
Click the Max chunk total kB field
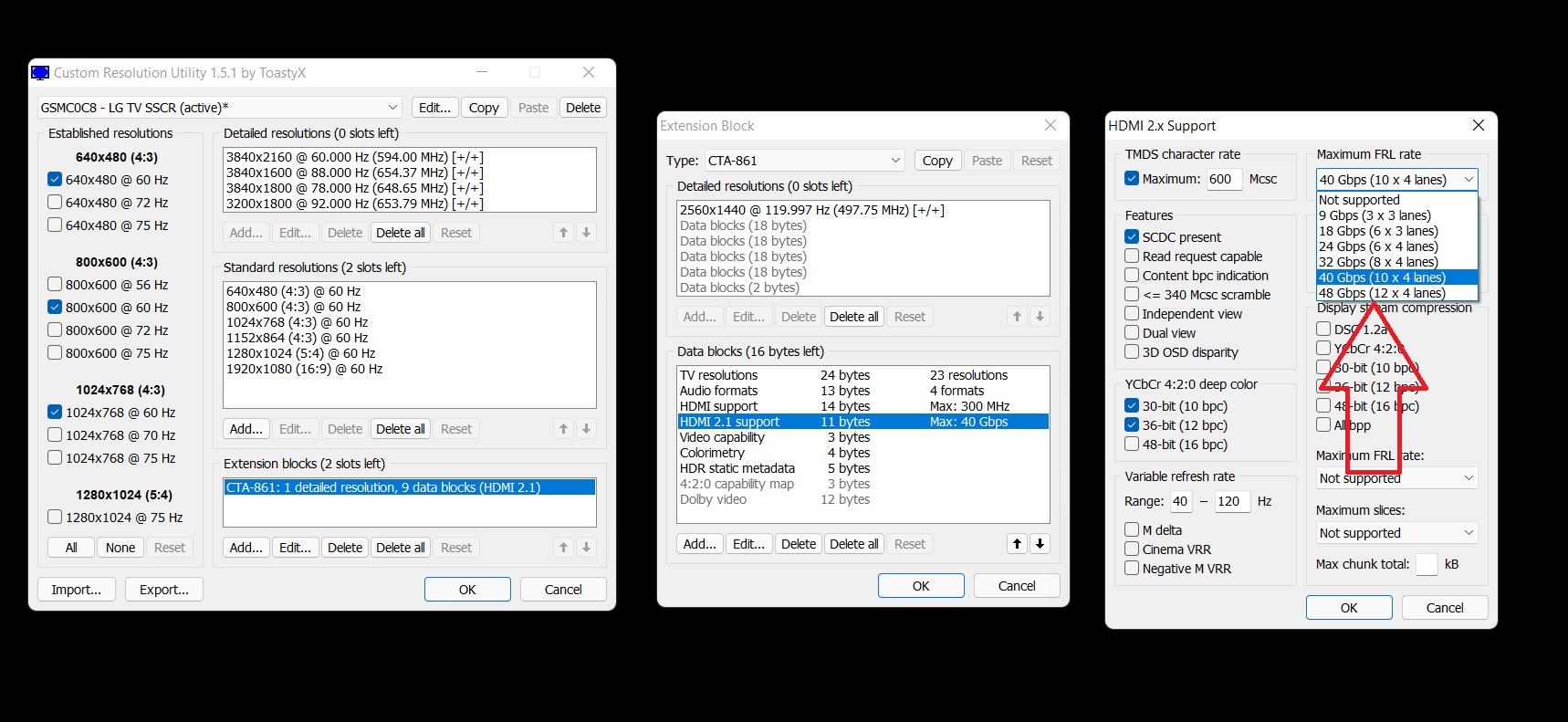pyautogui.click(x=1427, y=565)
